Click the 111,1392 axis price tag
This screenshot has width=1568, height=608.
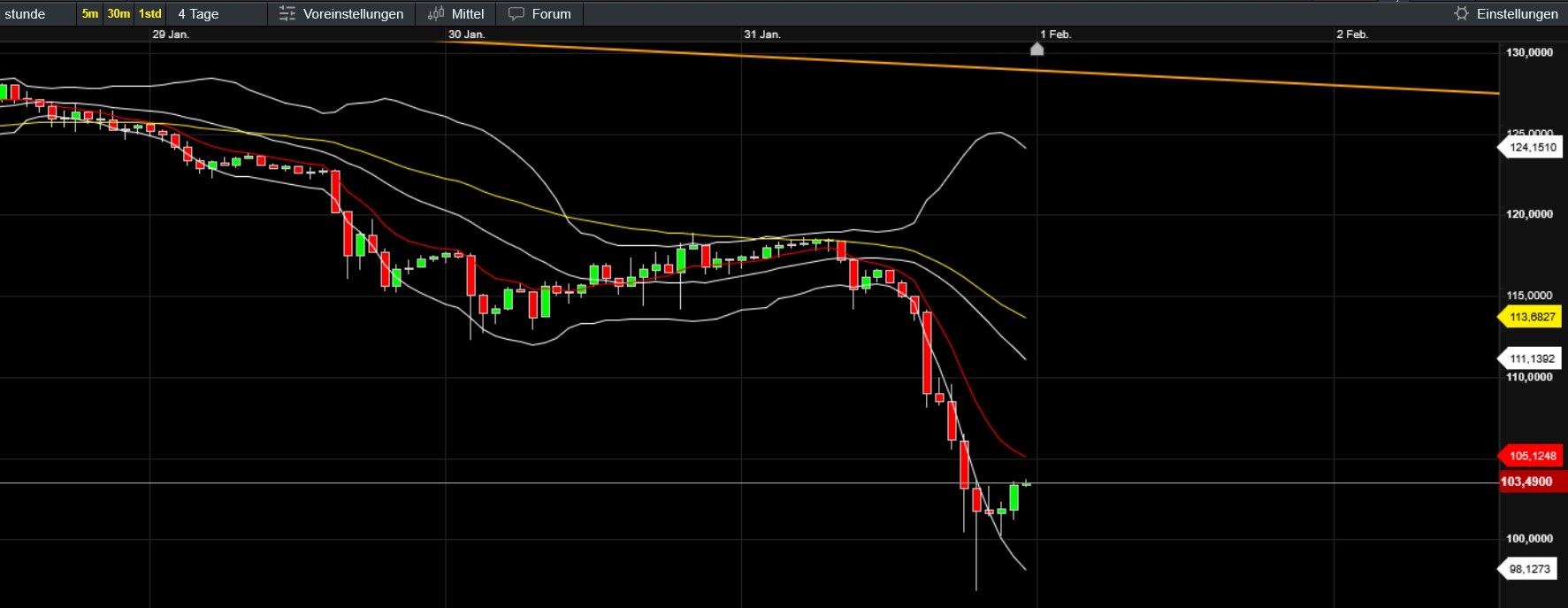[x=1532, y=358]
